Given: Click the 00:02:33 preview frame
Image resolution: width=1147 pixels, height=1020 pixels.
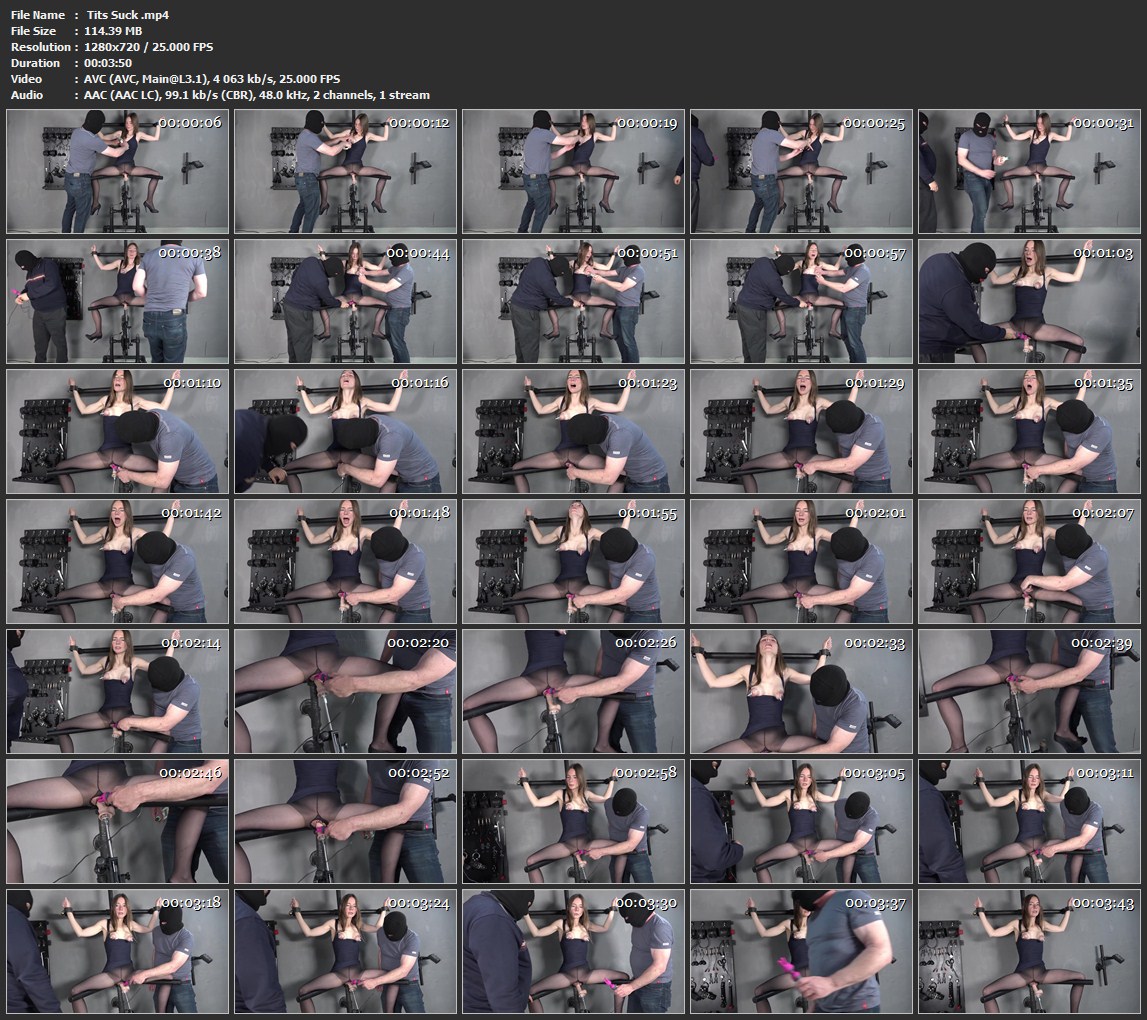Looking at the screenshot, I should click(x=802, y=691).
